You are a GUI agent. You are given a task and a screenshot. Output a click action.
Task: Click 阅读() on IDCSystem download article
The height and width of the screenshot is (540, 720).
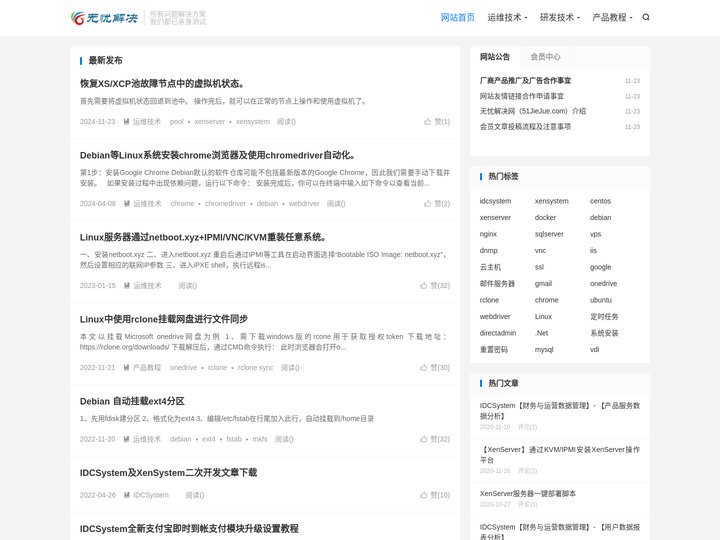[195, 495]
